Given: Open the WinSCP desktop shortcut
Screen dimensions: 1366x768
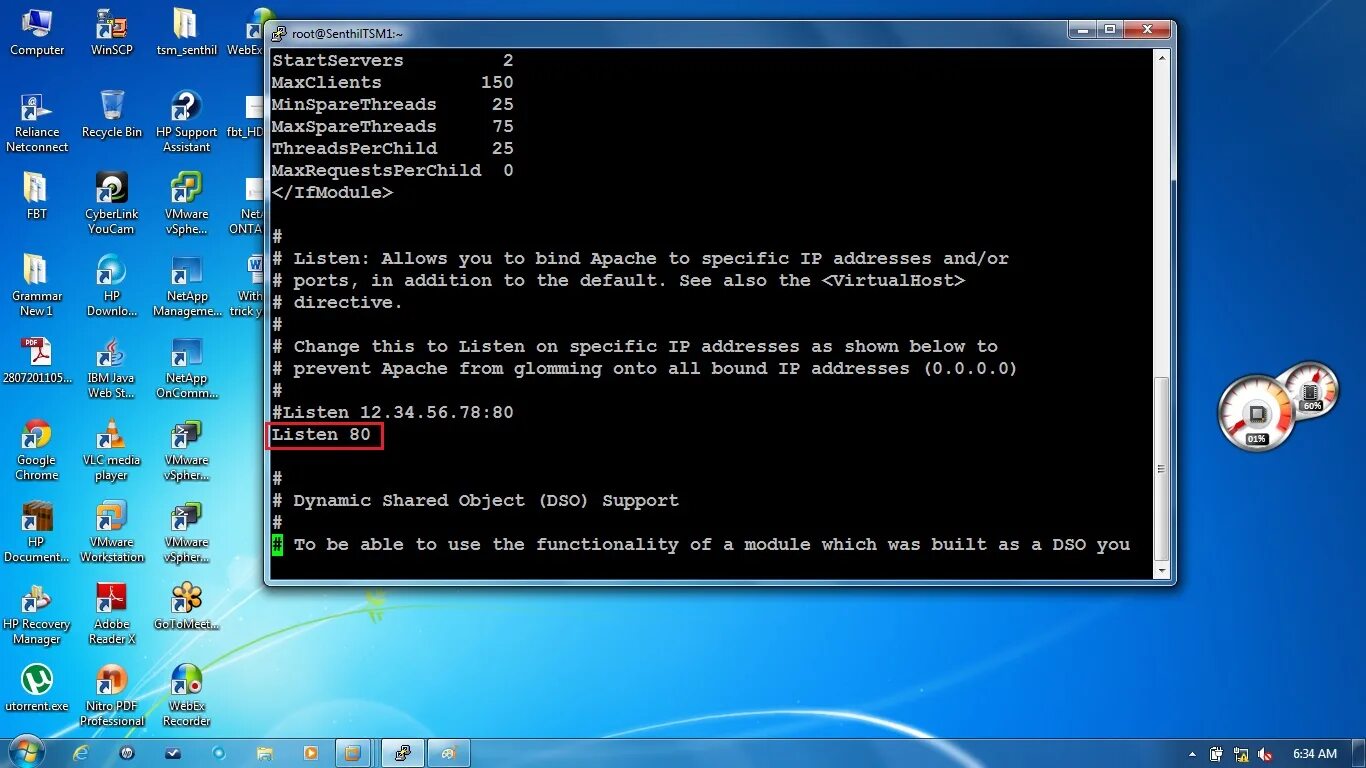Looking at the screenshot, I should (112, 32).
